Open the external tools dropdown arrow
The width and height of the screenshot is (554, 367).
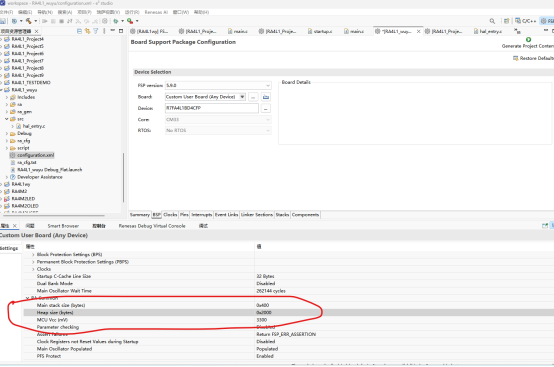click(137, 21)
